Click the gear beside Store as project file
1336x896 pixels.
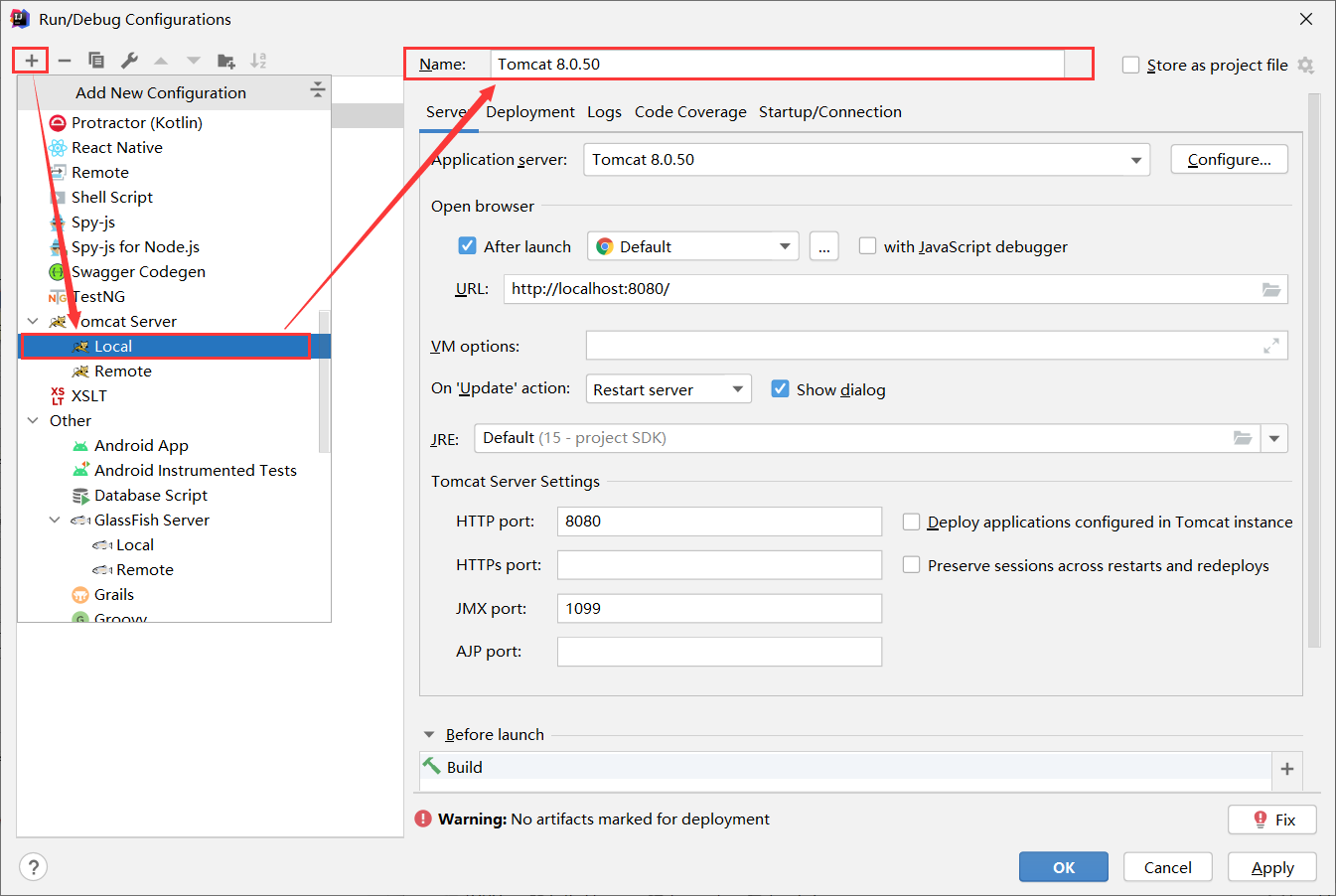[1306, 66]
